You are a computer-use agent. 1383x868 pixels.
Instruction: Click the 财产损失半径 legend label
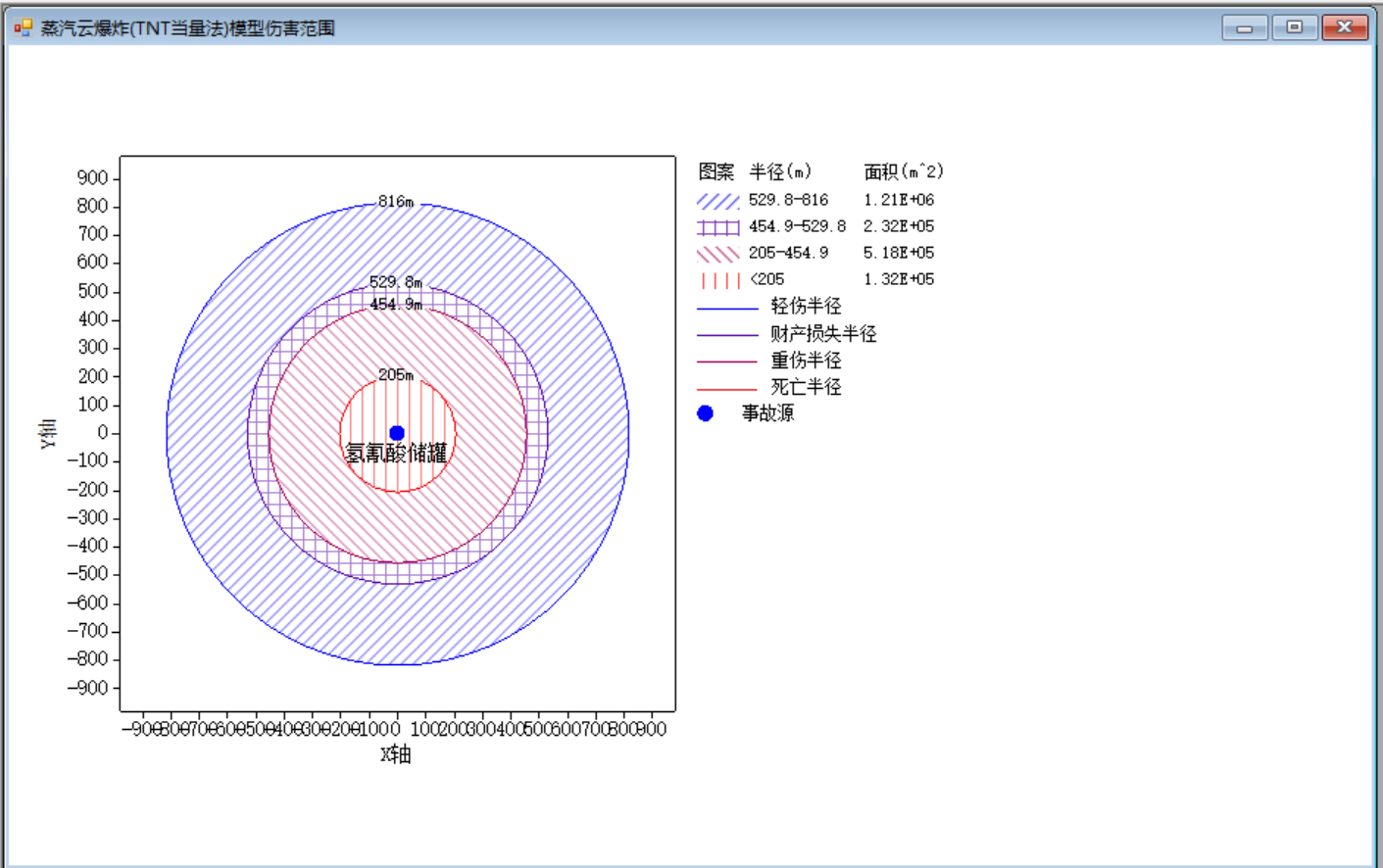click(x=823, y=334)
